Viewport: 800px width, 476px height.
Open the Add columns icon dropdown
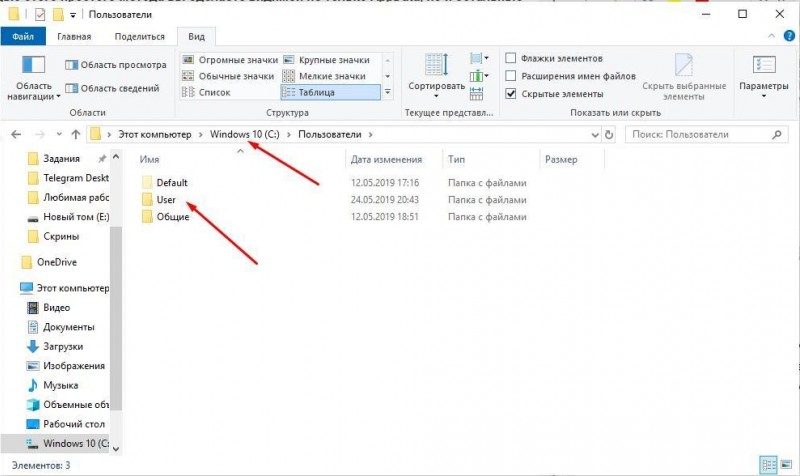tap(479, 76)
